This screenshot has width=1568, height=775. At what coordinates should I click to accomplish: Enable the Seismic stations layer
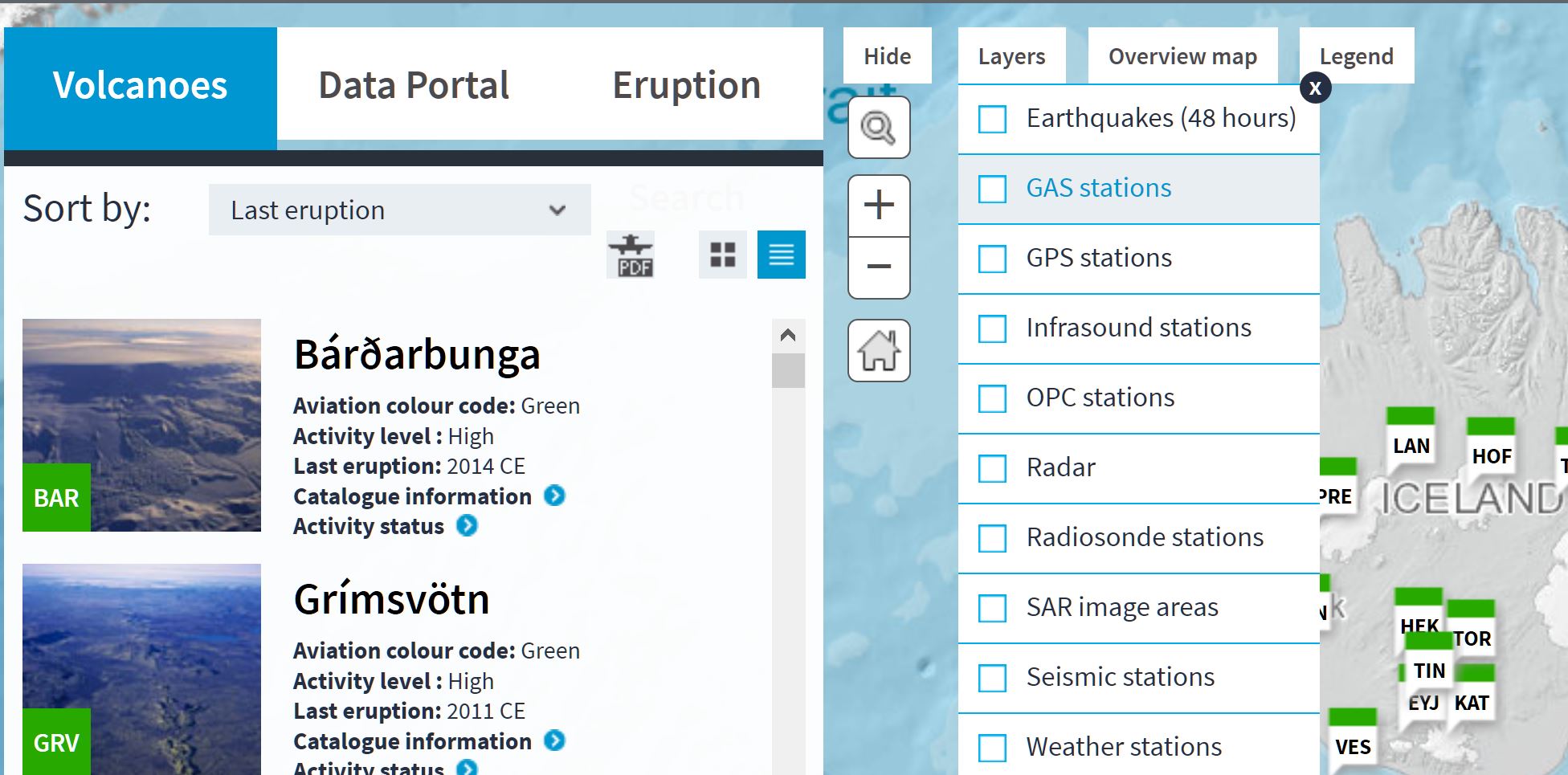[992, 679]
